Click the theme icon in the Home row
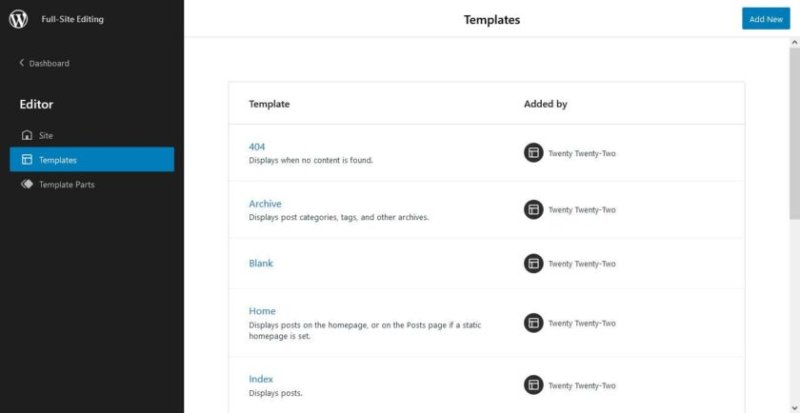Image resolution: width=800 pixels, height=413 pixels. (x=534, y=323)
